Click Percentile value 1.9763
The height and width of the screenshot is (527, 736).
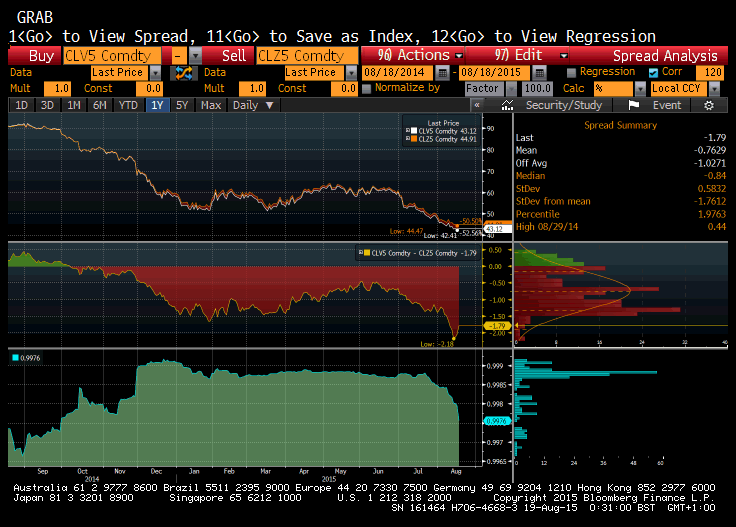(x=712, y=214)
